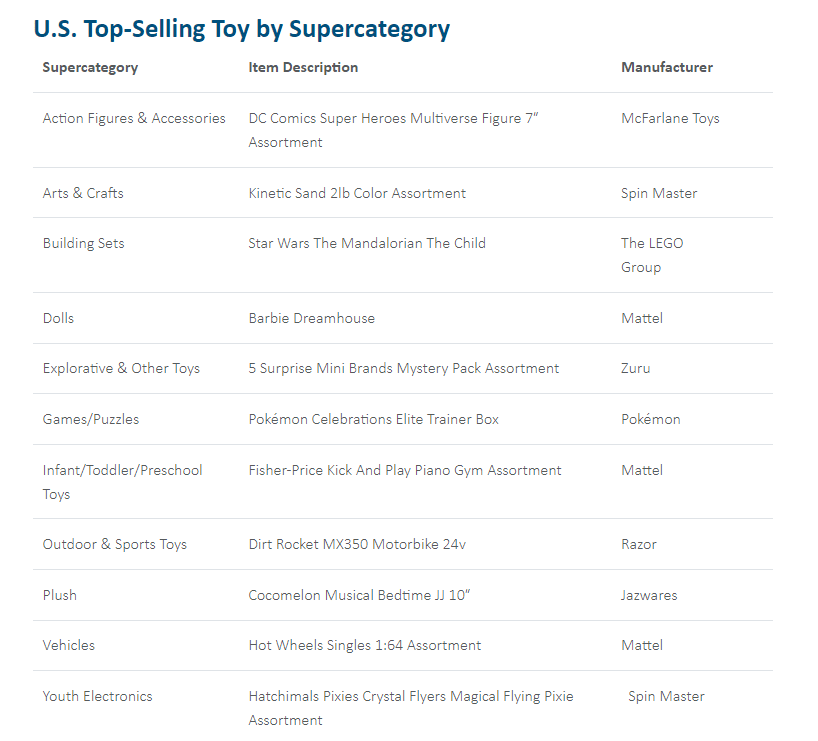Select the Explorative & Other Toys row label
This screenshot has height=741, width=818.
point(121,369)
